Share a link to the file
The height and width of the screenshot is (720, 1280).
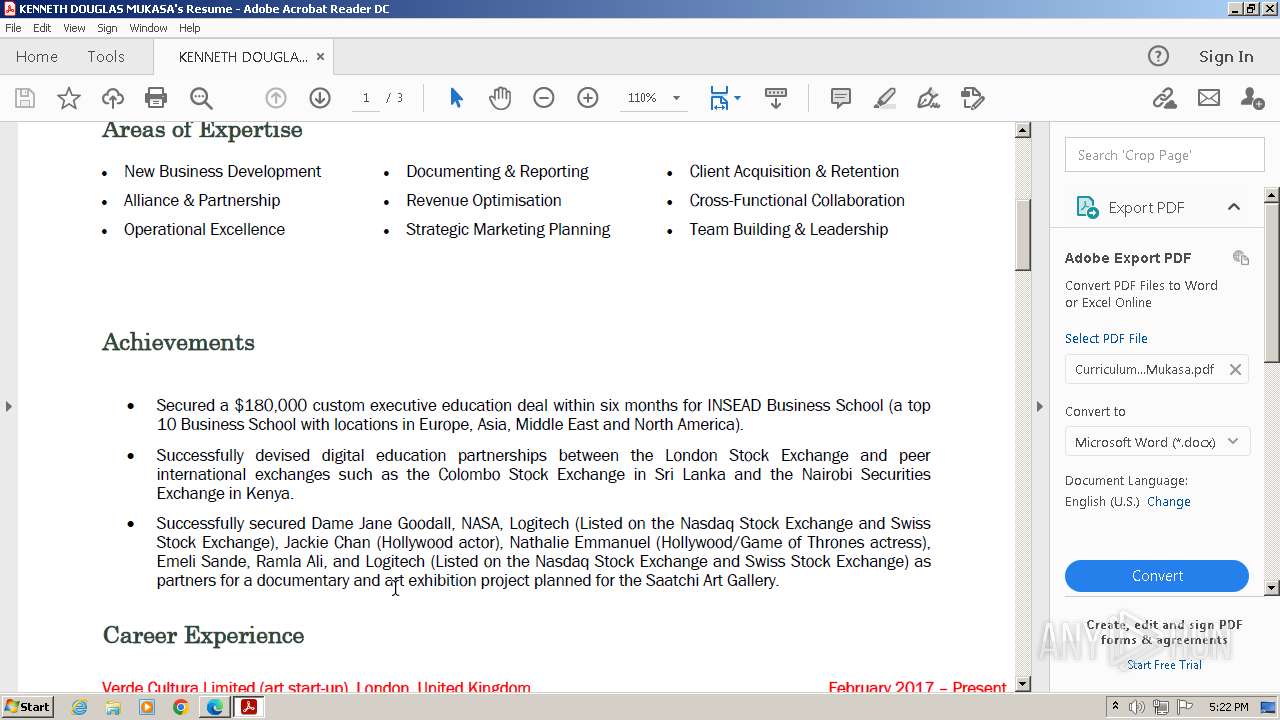1164,98
